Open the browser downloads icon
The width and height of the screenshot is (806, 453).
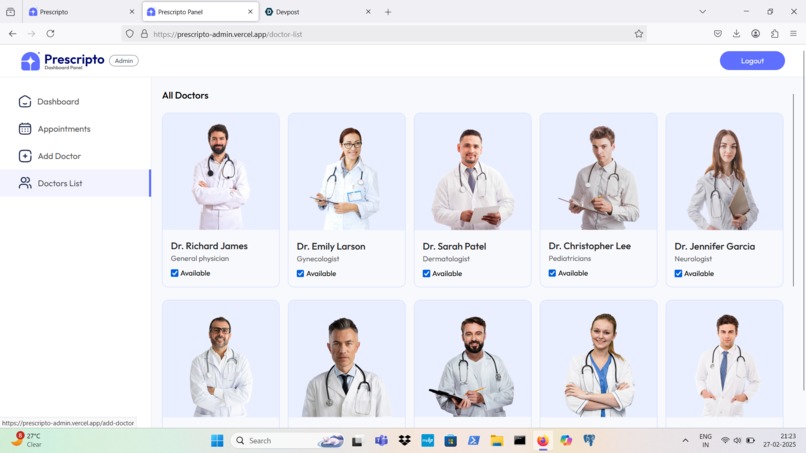point(737,33)
